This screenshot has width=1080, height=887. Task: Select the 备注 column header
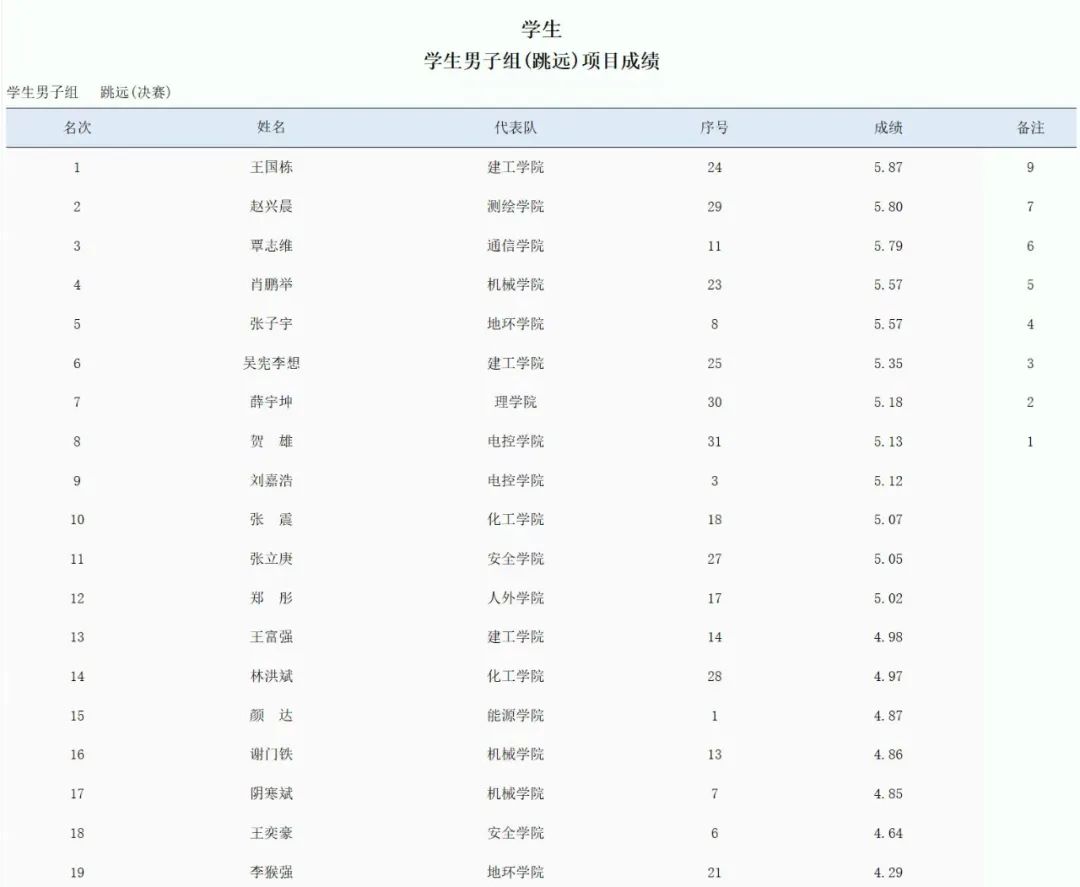pos(1030,128)
